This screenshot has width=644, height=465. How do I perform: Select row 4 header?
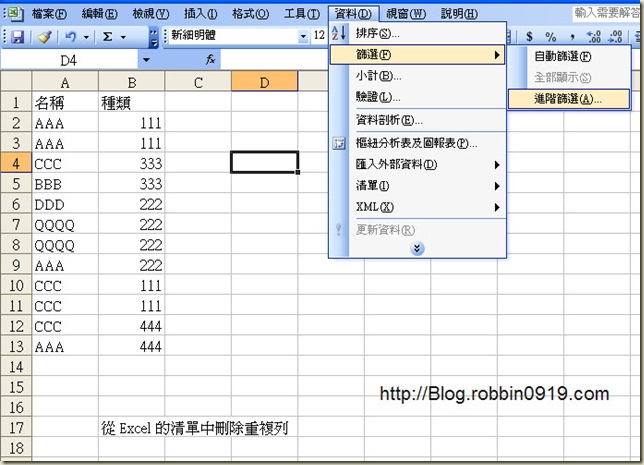tap(16, 163)
